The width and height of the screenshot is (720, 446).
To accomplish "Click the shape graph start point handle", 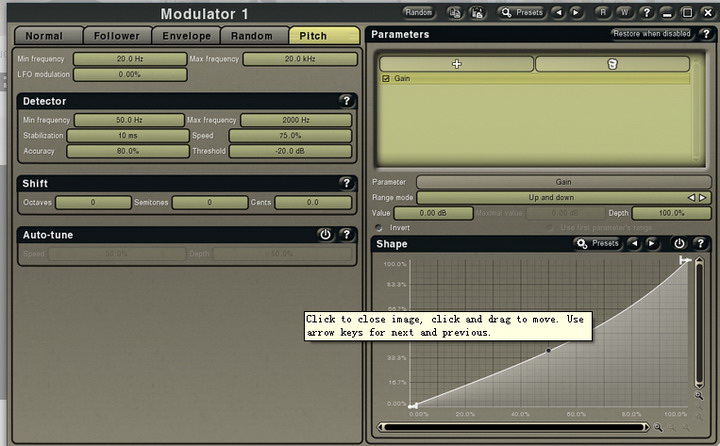I will (x=413, y=406).
